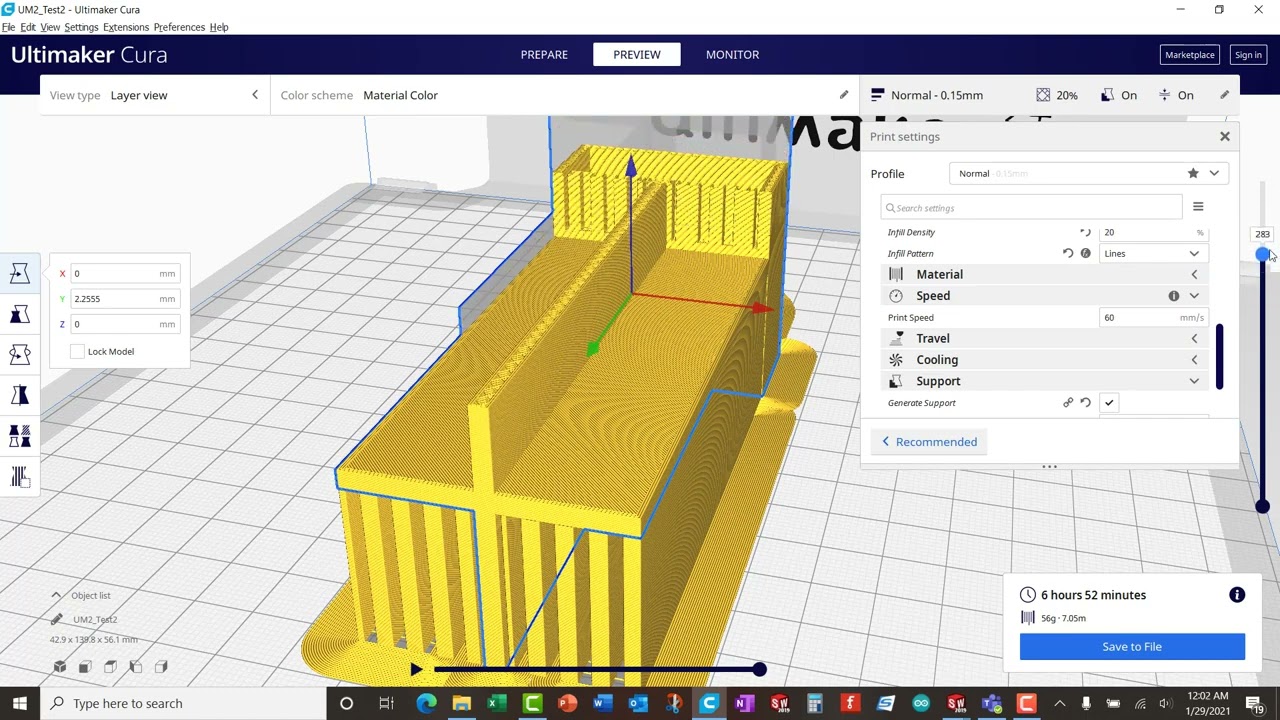This screenshot has height=720, width=1280.
Task: Expand the Cooling settings section
Action: (x=1044, y=360)
